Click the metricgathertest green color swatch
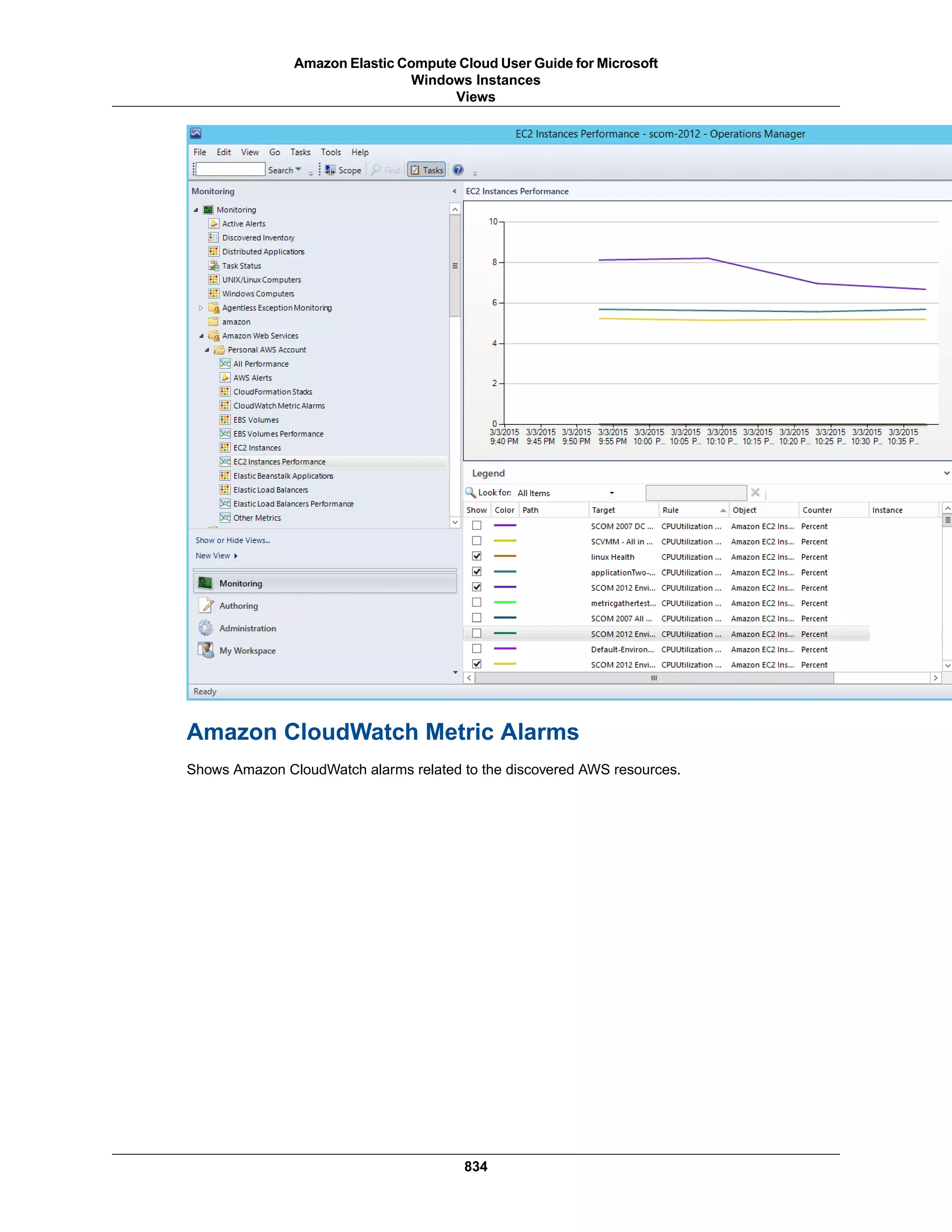 tap(505, 603)
